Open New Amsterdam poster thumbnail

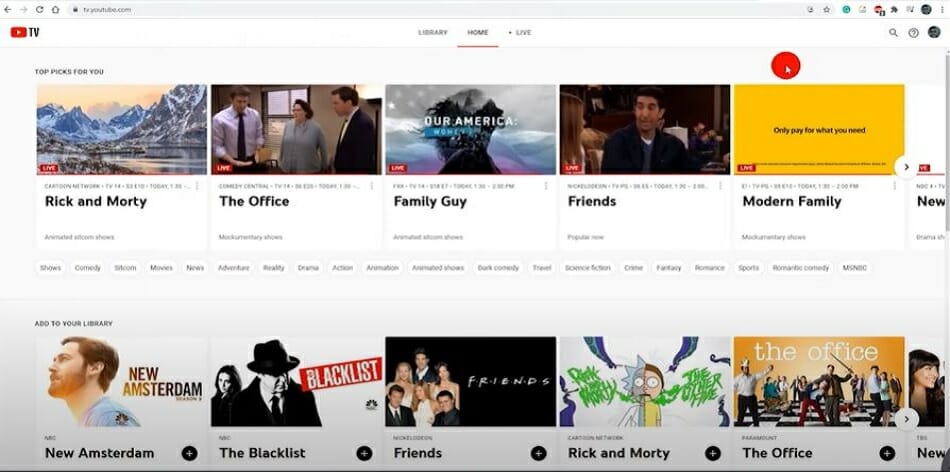122,382
